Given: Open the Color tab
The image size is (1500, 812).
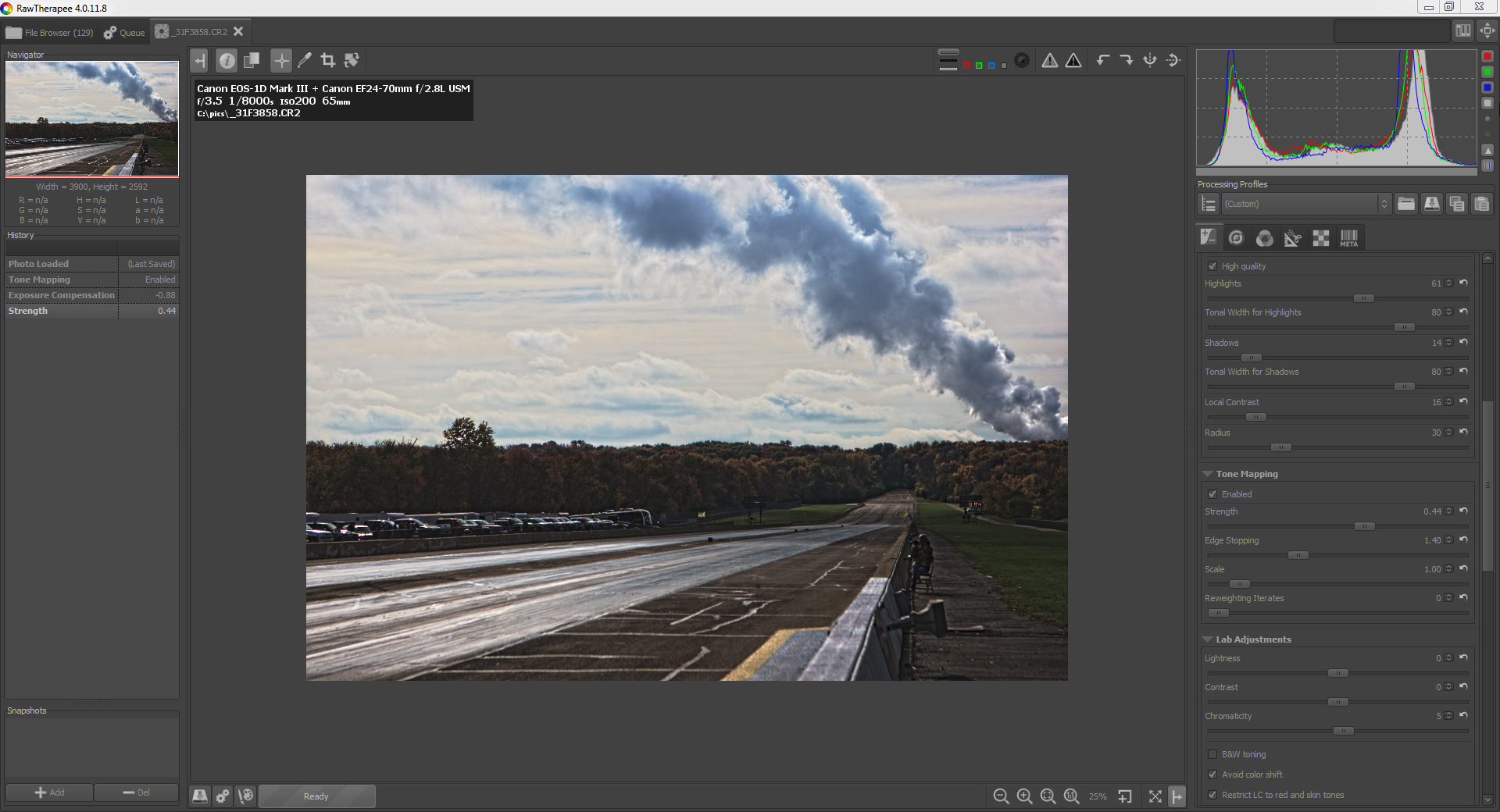Looking at the screenshot, I should tap(1264, 237).
